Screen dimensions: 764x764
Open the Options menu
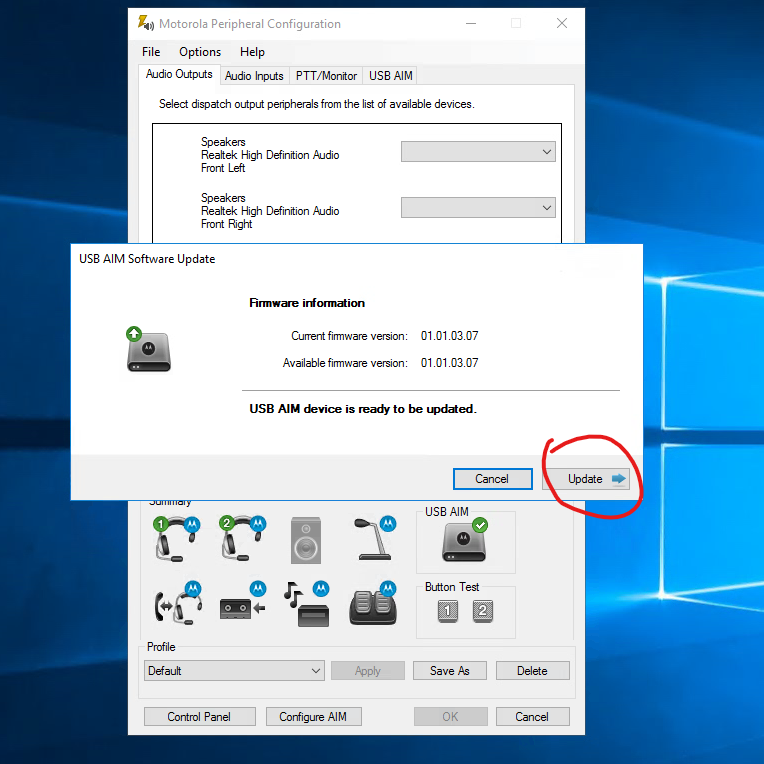click(200, 52)
